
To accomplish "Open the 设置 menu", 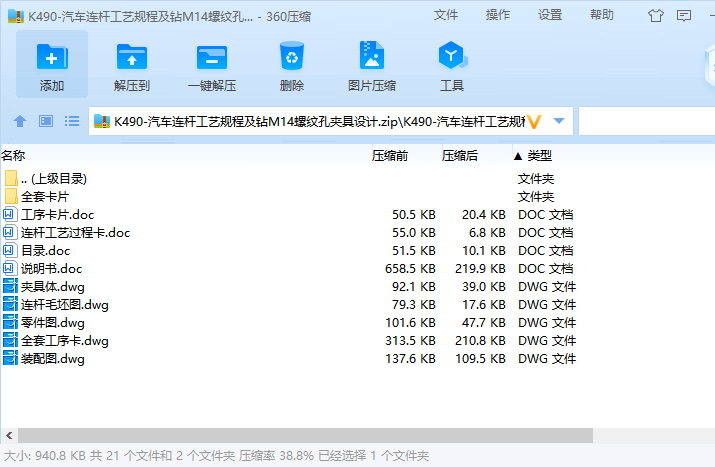I will tap(549, 15).
